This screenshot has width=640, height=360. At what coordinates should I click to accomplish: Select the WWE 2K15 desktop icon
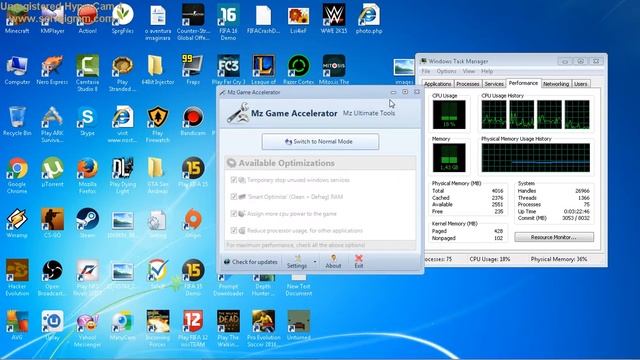coord(334,19)
